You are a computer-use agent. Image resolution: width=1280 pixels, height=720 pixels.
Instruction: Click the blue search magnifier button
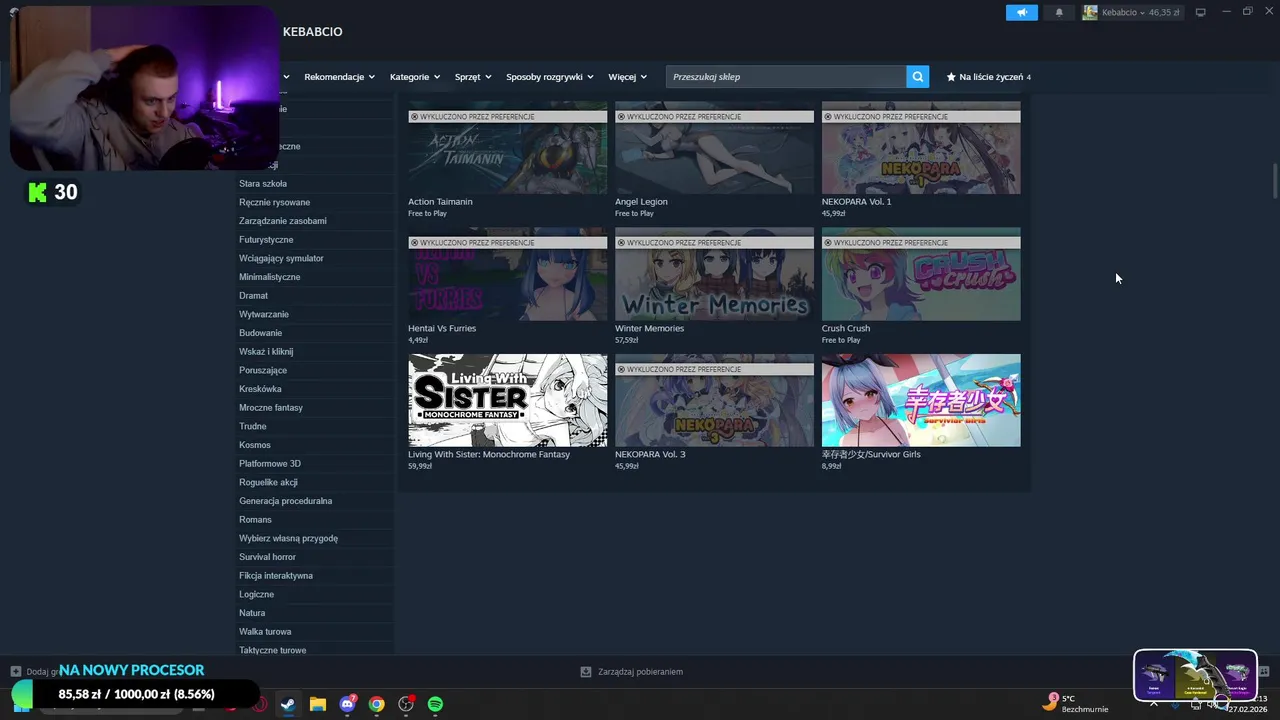point(917,77)
